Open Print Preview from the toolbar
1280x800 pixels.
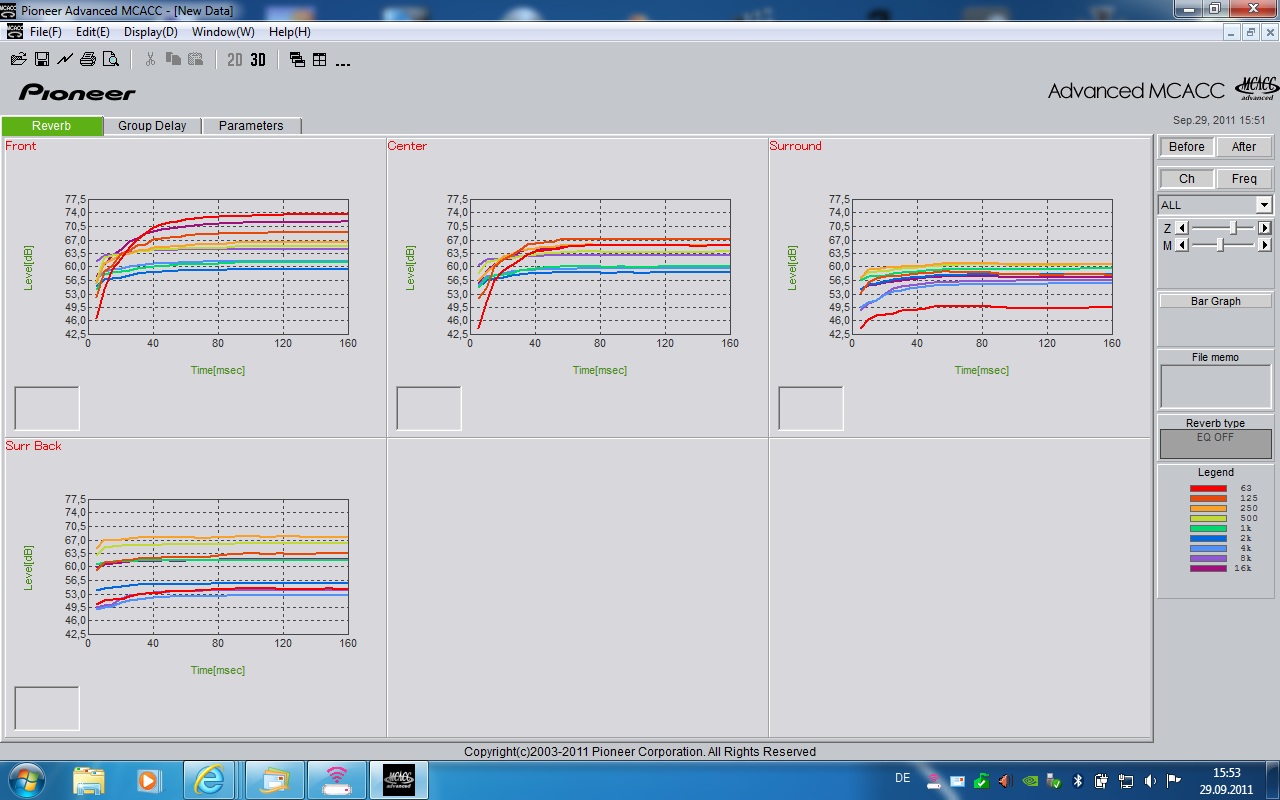click(x=111, y=60)
